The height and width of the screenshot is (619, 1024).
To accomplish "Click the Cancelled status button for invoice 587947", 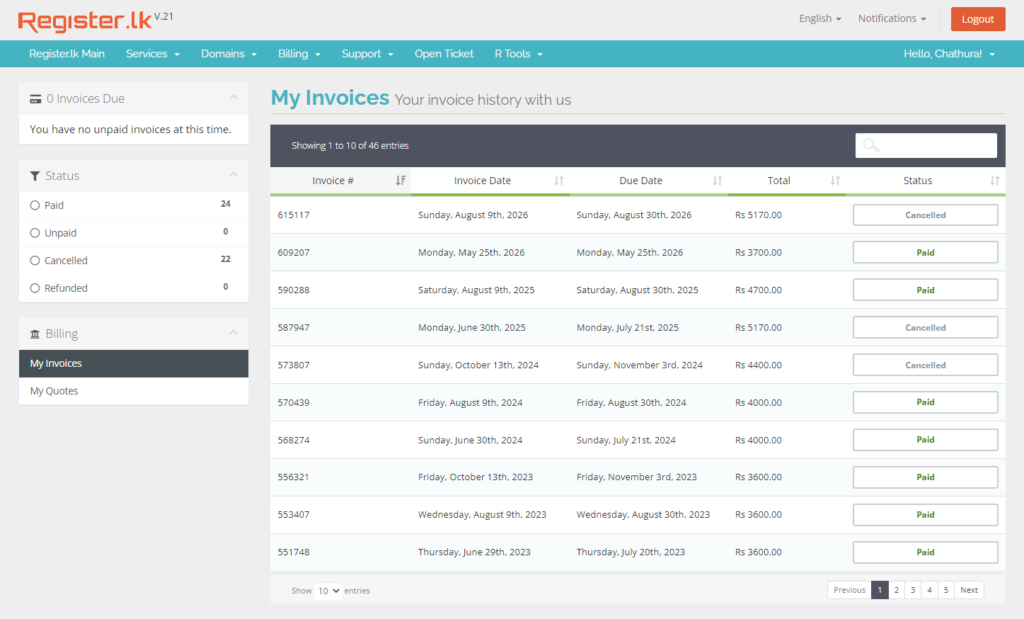I will coord(925,328).
